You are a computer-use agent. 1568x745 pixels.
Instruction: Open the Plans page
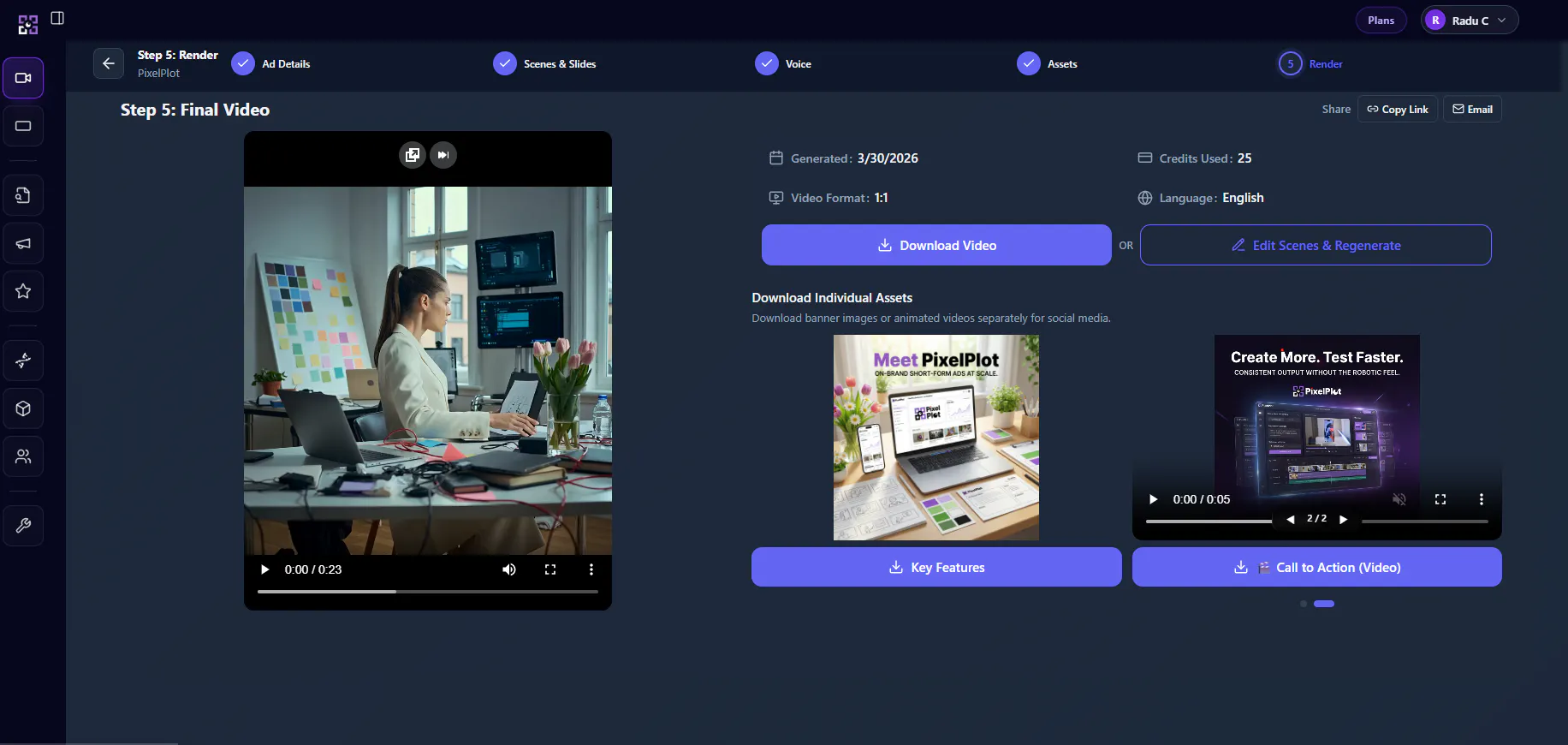click(1381, 20)
